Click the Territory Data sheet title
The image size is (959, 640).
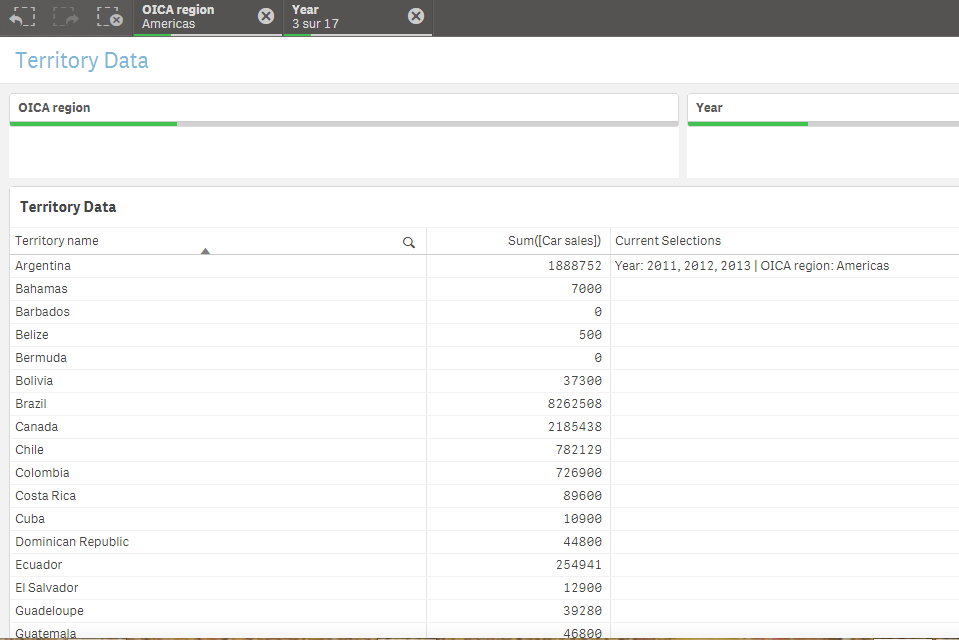tap(82, 61)
